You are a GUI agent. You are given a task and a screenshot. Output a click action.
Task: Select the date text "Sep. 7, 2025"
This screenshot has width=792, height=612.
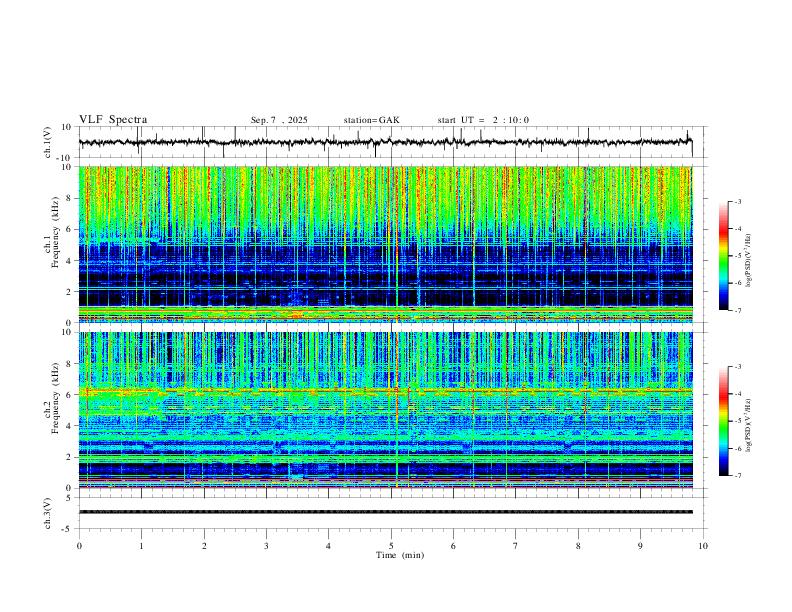[x=279, y=120]
